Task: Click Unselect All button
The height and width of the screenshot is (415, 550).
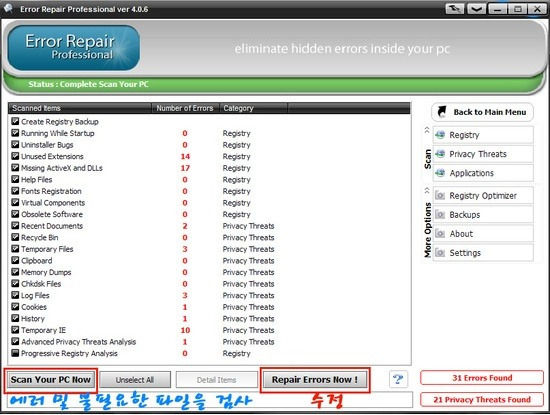Action: (135, 380)
